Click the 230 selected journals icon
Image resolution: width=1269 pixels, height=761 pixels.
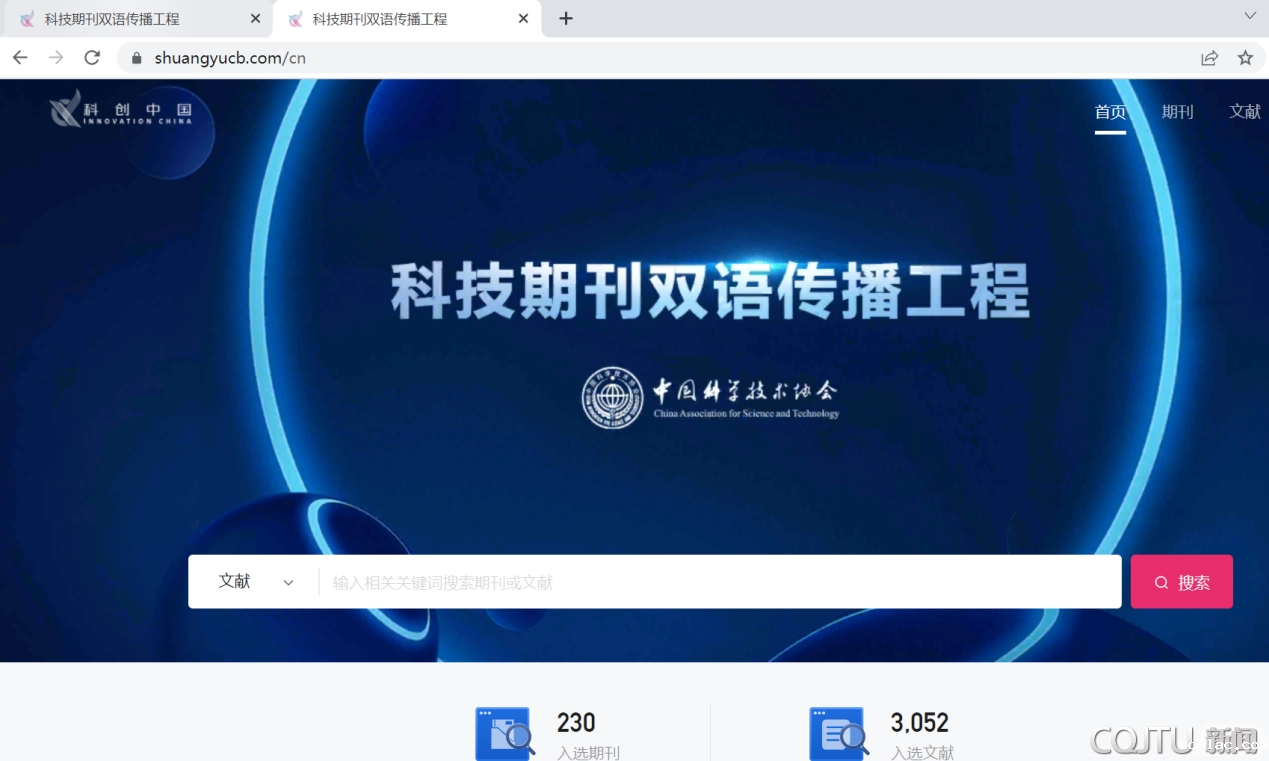[x=504, y=734]
